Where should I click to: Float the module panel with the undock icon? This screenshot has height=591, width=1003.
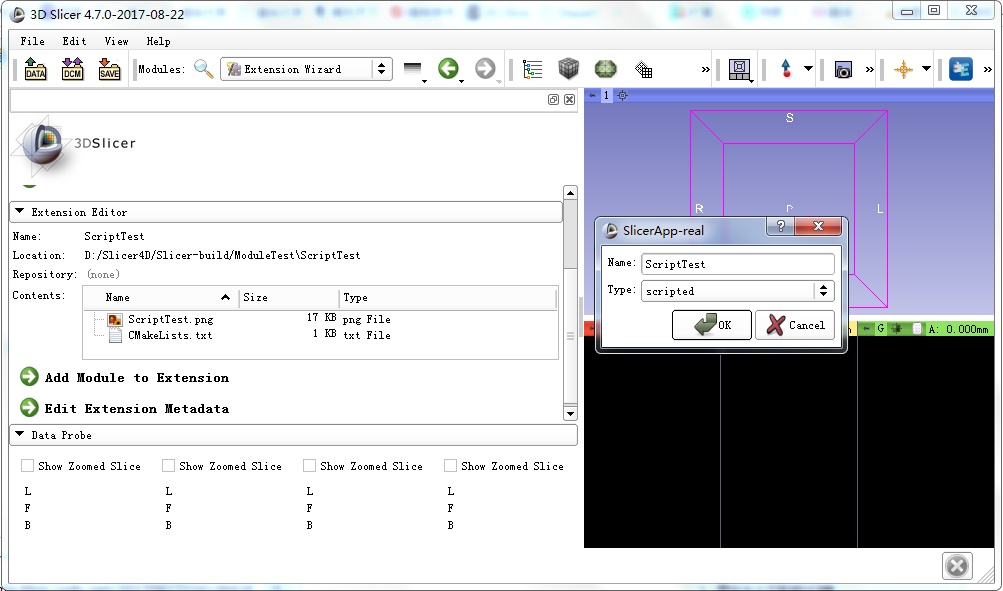[553, 99]
